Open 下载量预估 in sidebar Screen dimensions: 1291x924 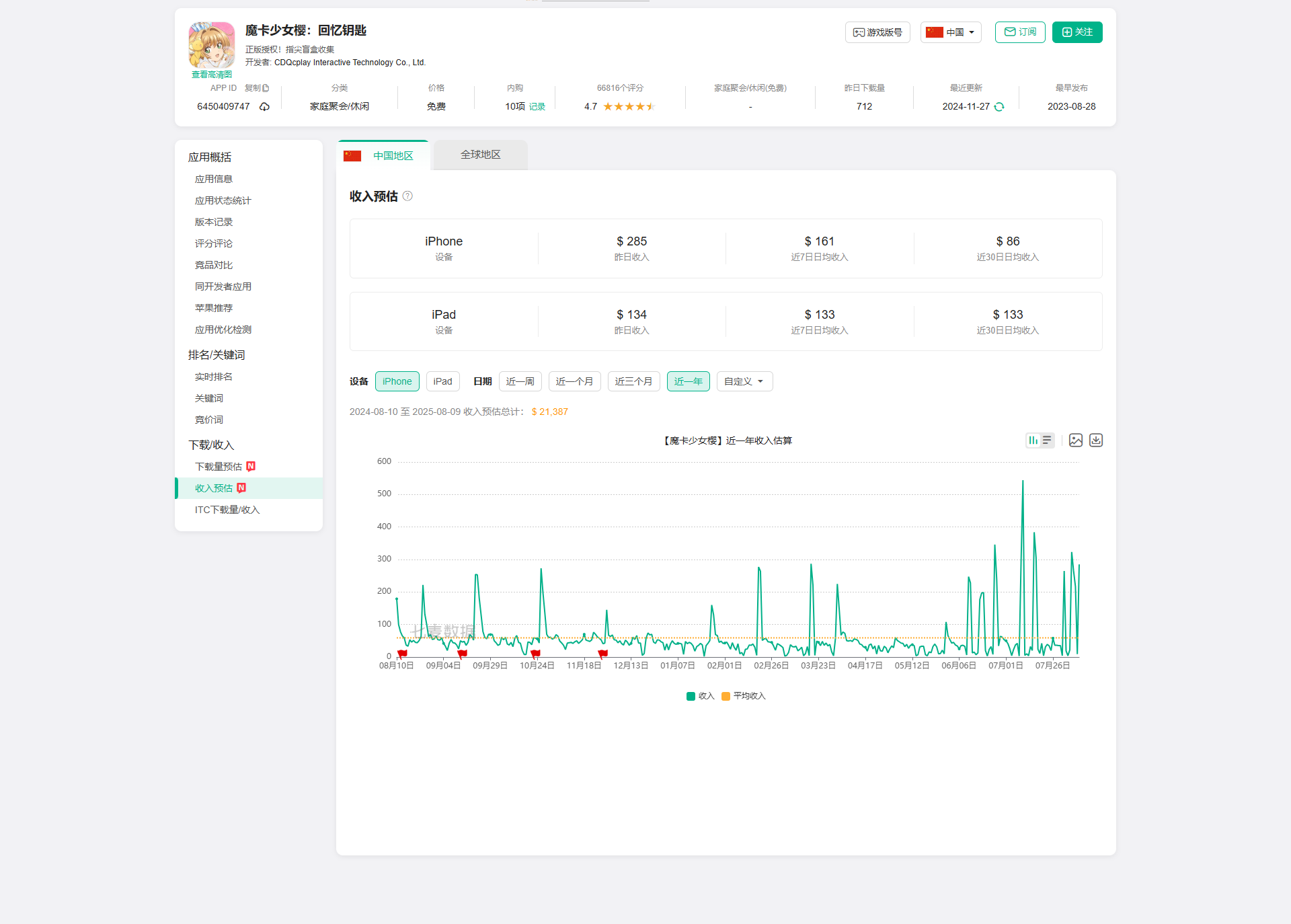click(x=219, y=467)
